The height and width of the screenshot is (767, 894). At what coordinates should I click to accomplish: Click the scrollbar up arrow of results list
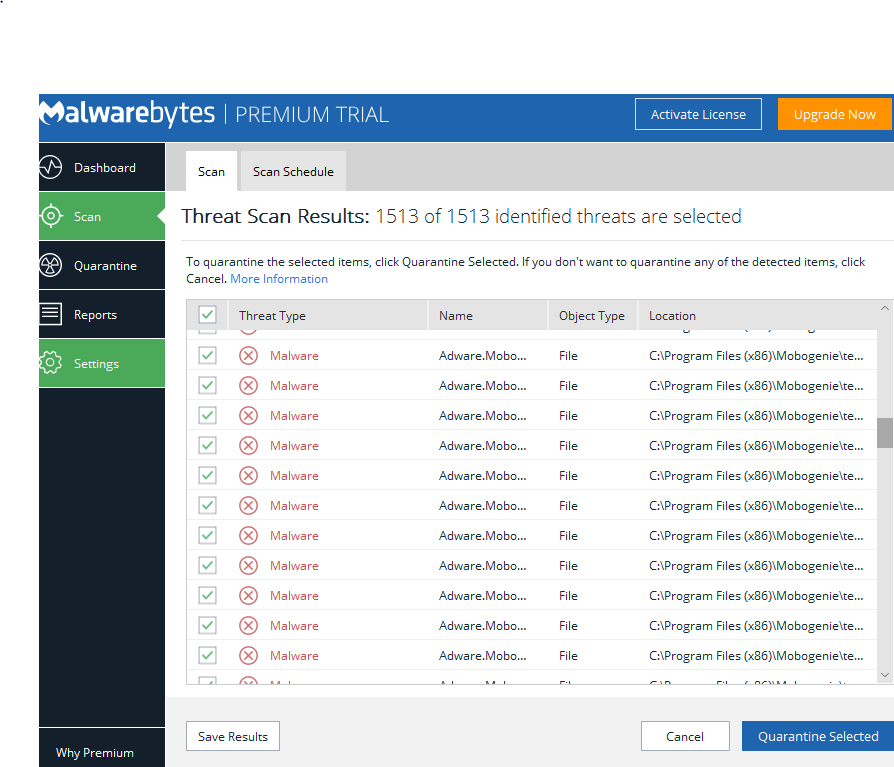(x=884, y=308)
